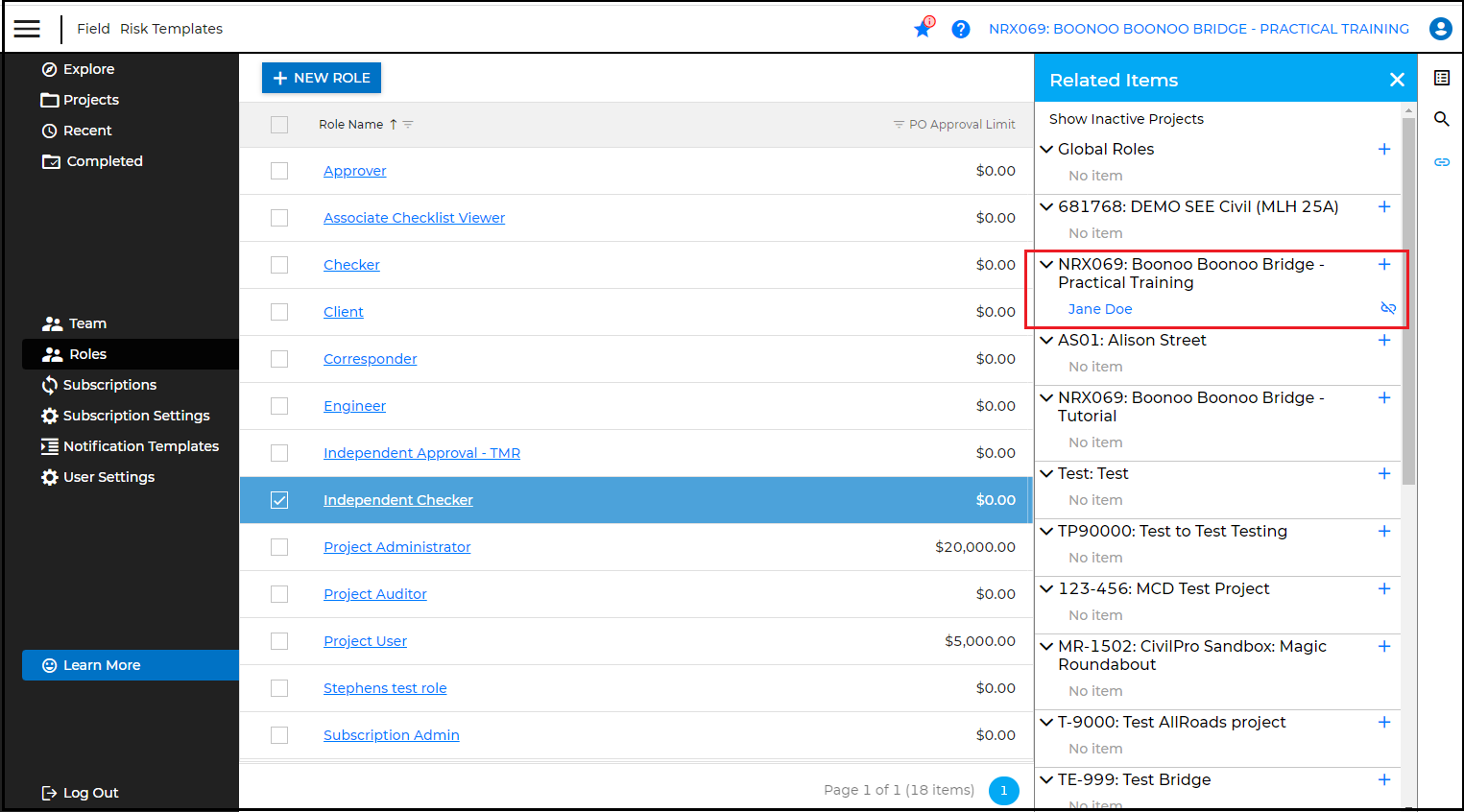Unlink Jane Doe from the project
The height and width of the screenshot is (812, 1464).
click(1387, 308)
